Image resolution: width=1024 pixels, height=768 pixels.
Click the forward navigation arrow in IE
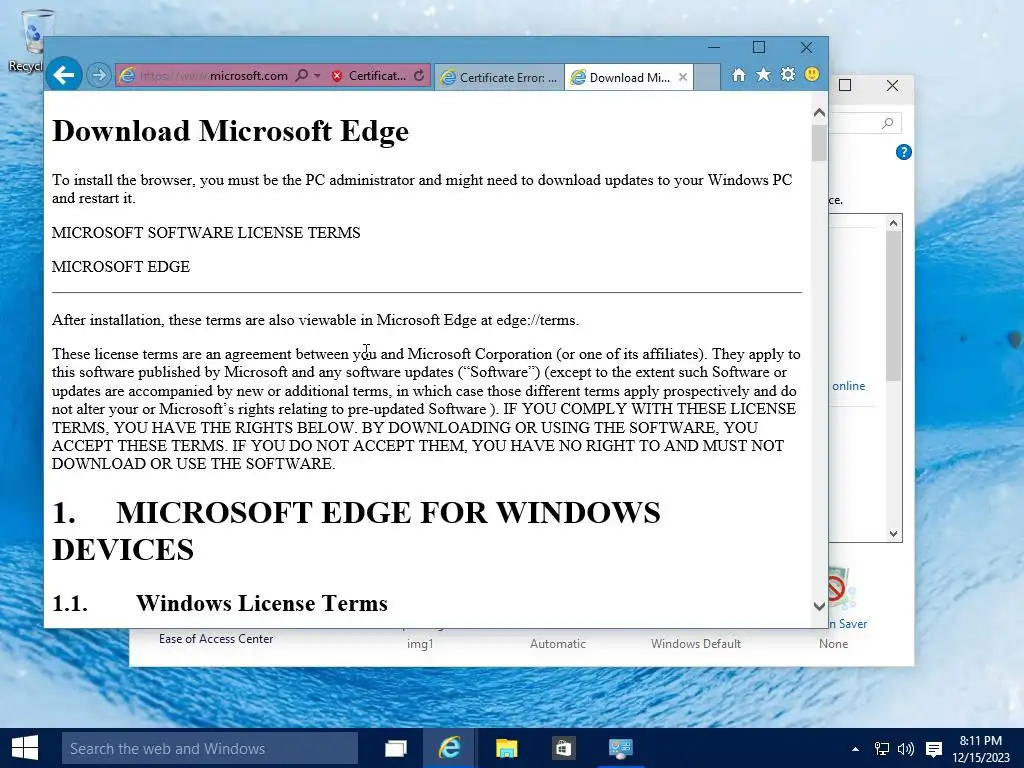[x=99, y=75]
